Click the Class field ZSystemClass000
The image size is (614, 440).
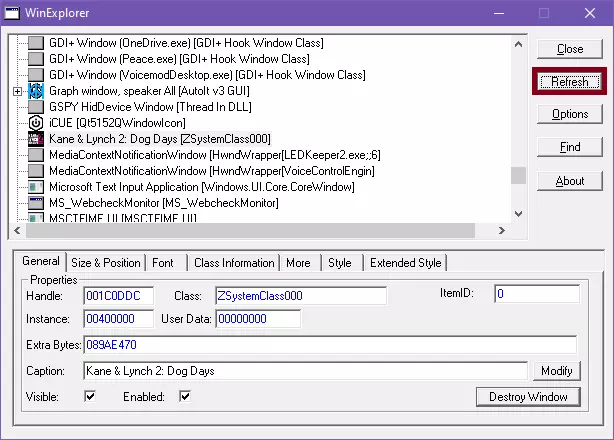click(x=301, y=296)
